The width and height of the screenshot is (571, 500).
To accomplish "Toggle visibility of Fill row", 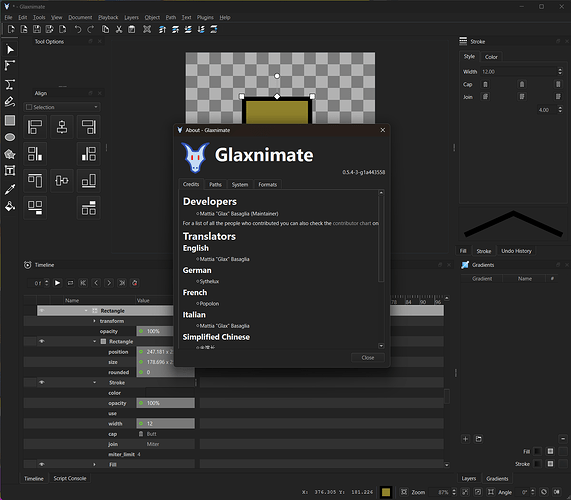I will tap(42, 464).
